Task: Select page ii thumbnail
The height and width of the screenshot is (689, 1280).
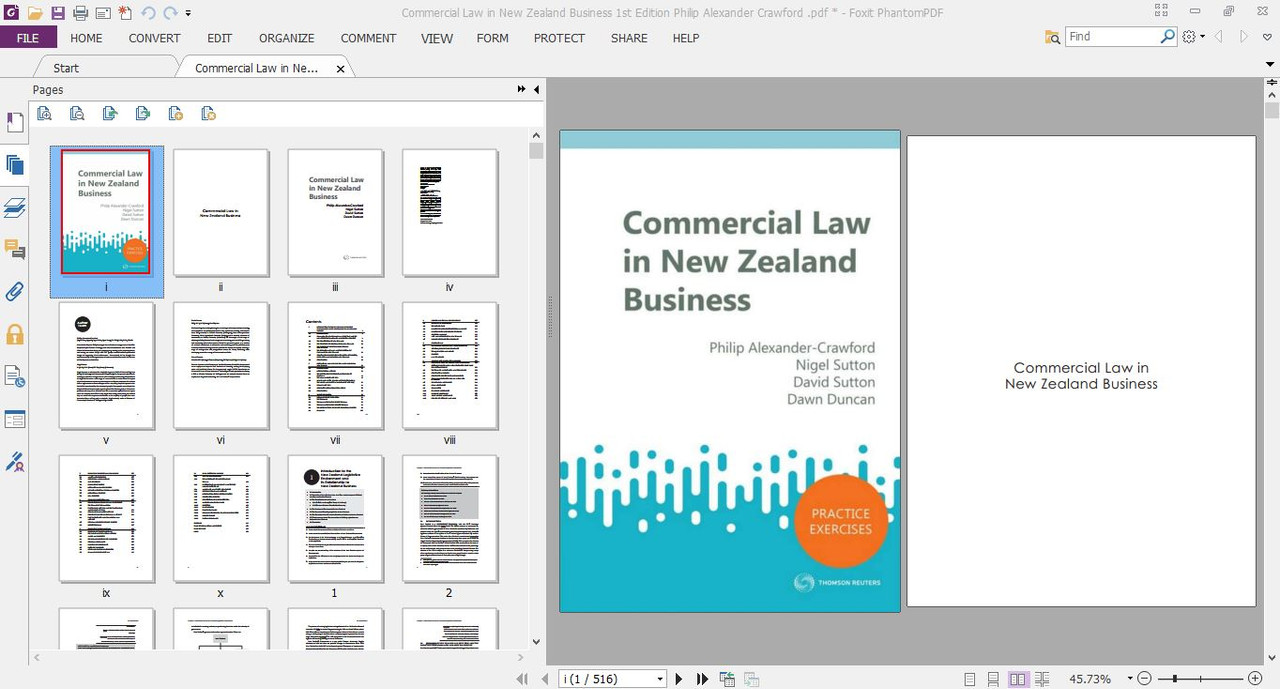Action: tap(221, 213)
